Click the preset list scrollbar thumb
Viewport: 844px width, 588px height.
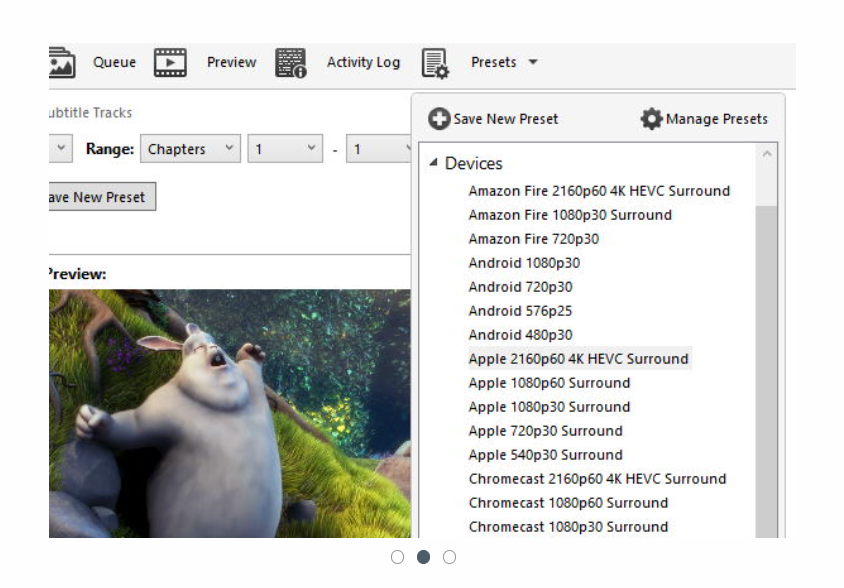[x=766, y=371]
